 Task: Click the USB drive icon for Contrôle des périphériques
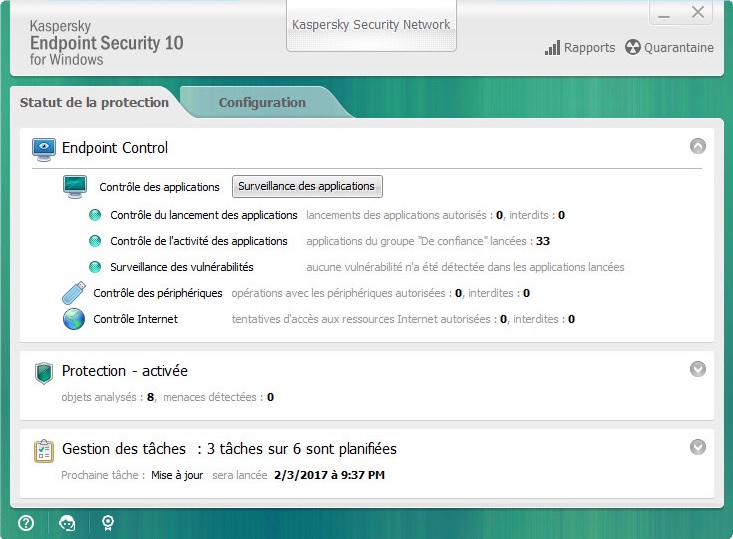point(74,293)
